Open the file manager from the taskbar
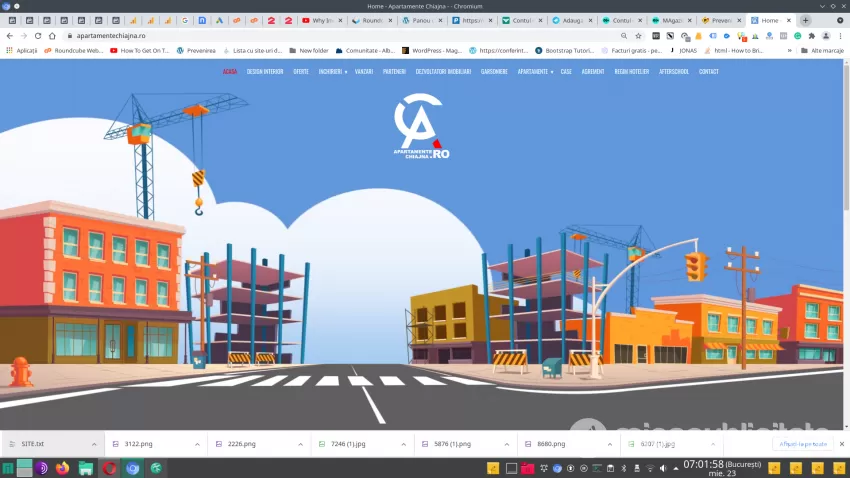The height and width of the screenshot is (478, 850). (86, 468)
